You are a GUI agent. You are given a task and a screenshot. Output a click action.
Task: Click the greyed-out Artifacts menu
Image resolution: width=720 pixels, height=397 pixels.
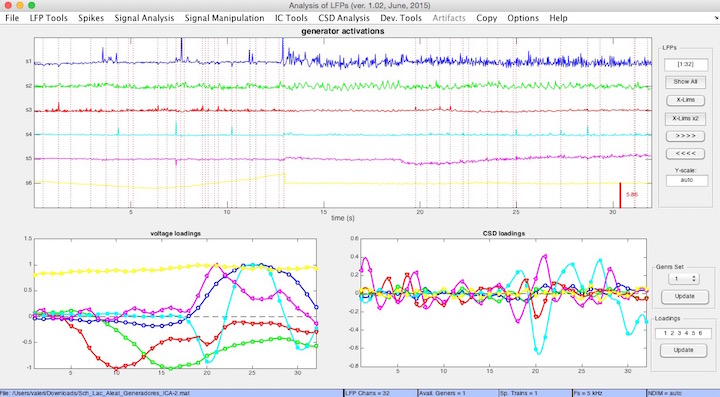coord(449,18)
